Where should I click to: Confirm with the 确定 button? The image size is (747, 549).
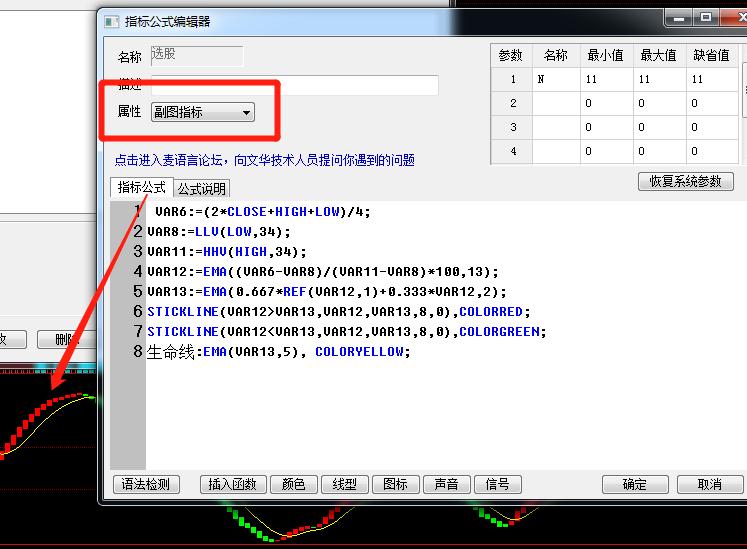(x=635, y=484)
